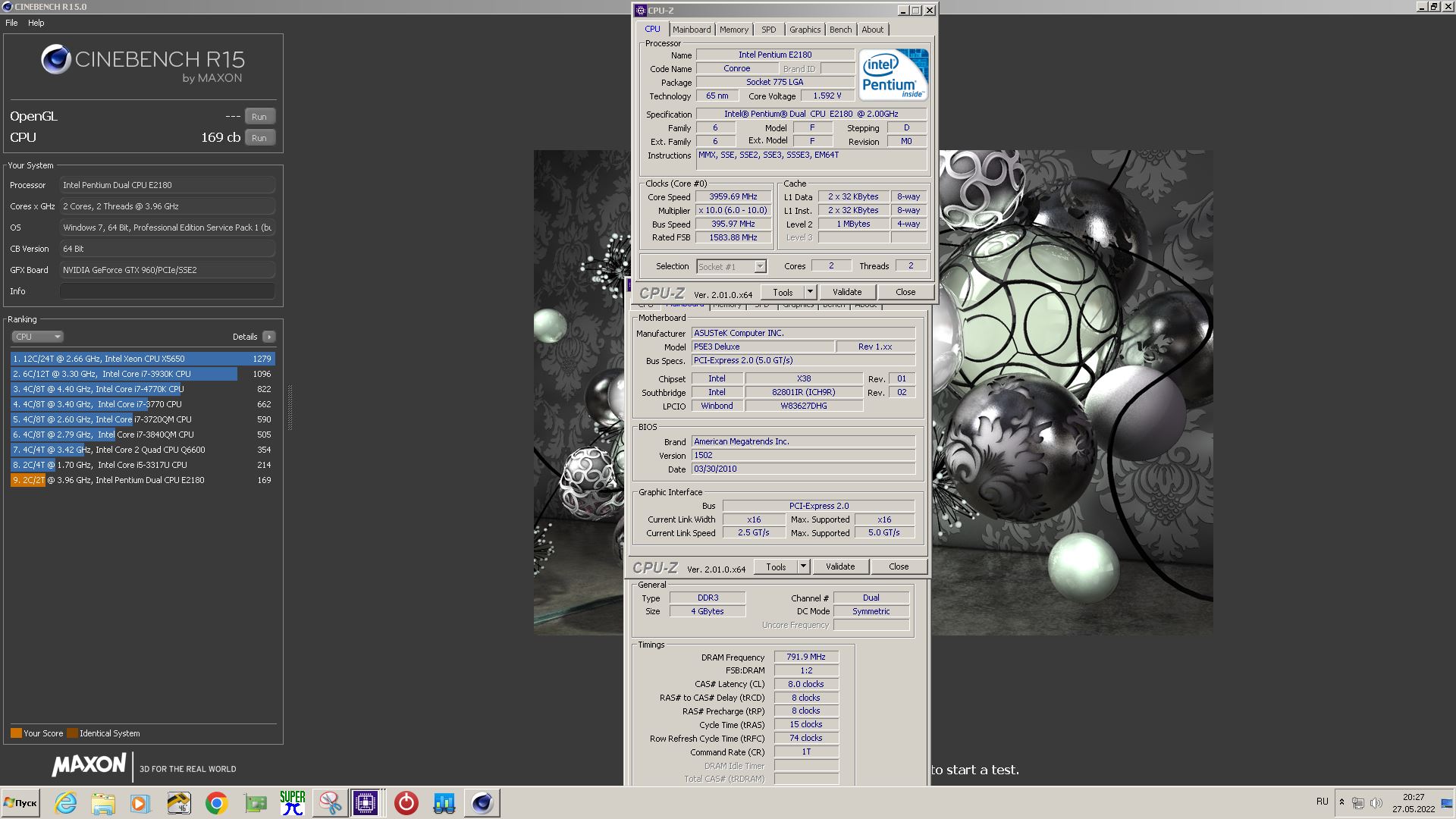Click the motherboard model P5E3 Deluxe
1456x819 pixels.
coord(762,347)
